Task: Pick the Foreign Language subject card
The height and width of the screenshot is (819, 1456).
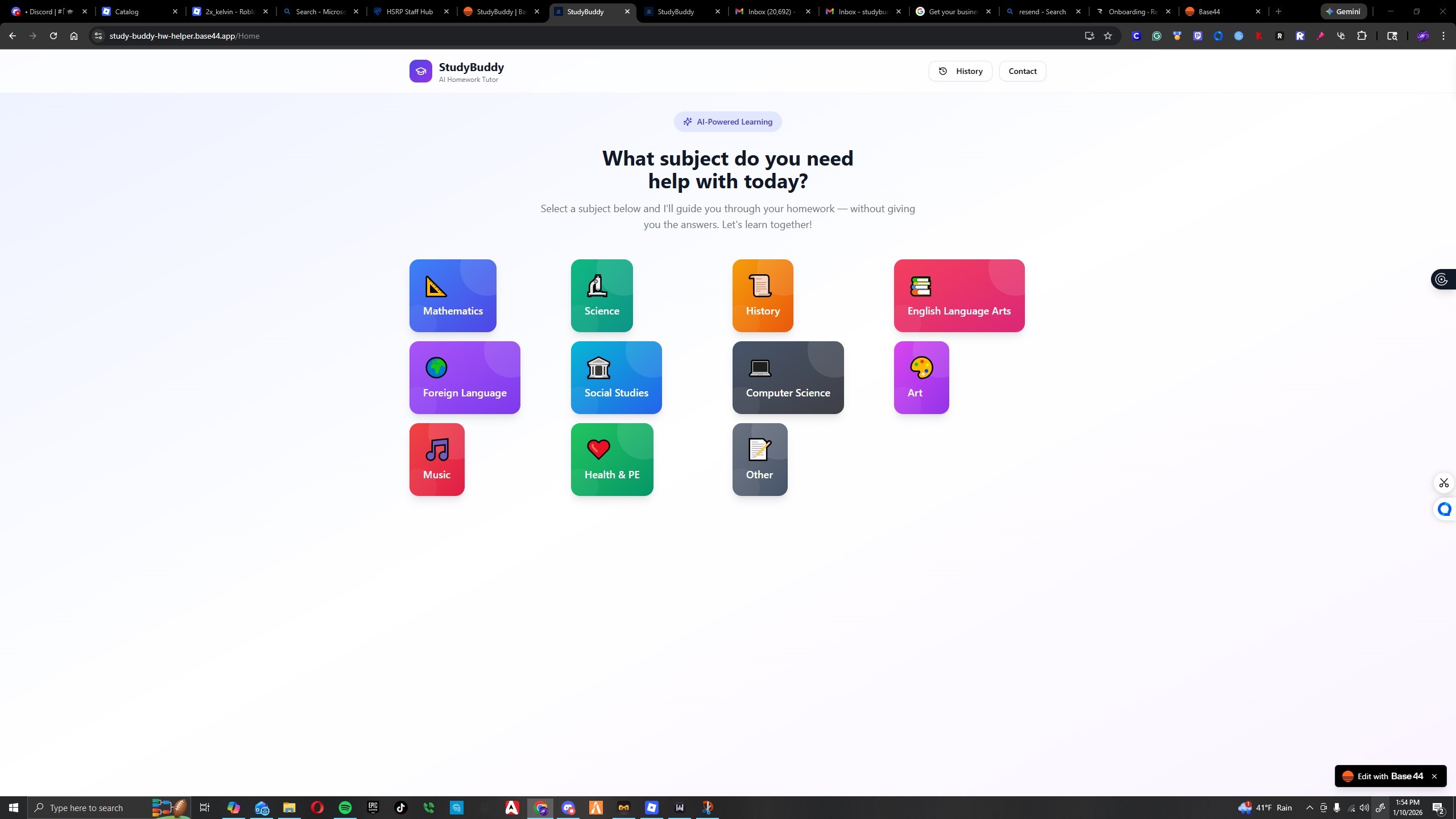Action: tap(465, 378)
